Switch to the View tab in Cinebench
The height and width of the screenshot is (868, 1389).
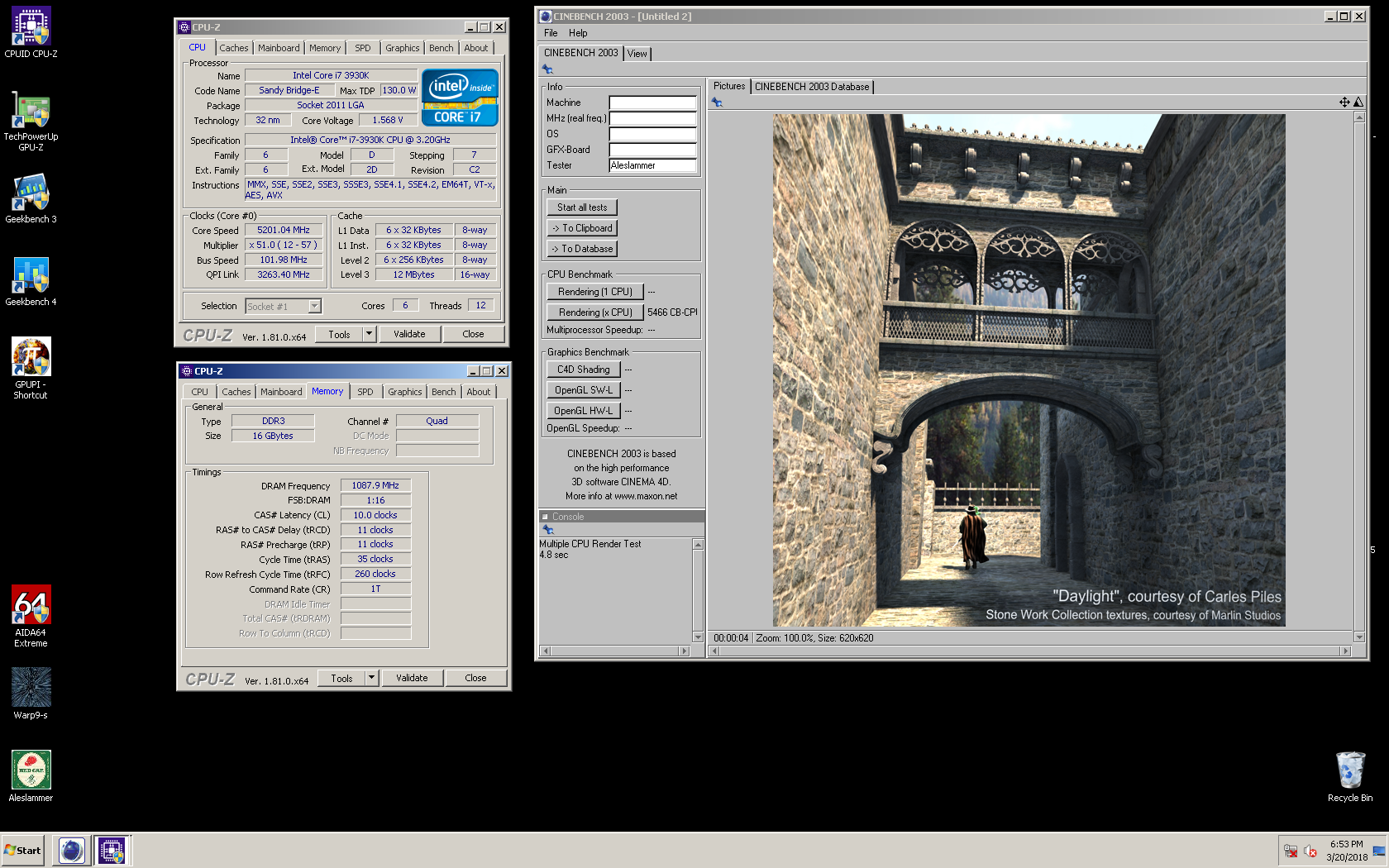[637, 54]
